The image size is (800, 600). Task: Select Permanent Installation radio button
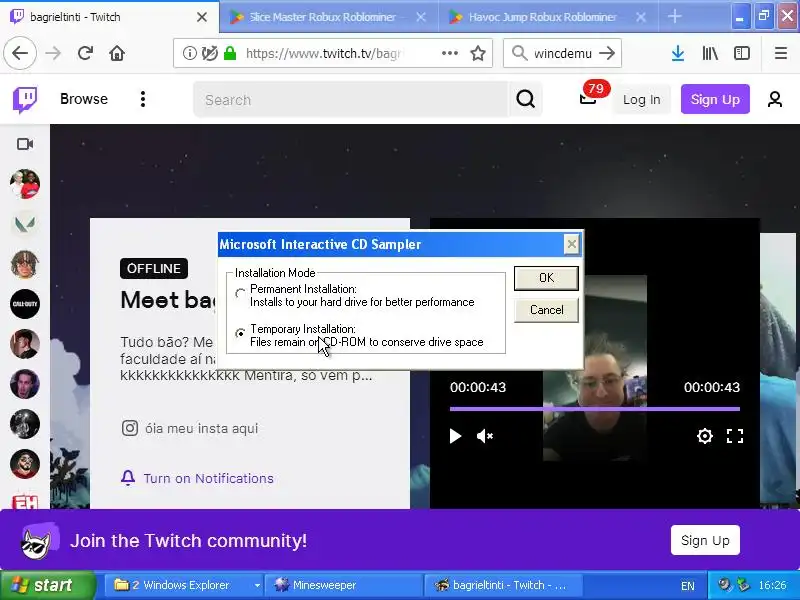point(240,293)
